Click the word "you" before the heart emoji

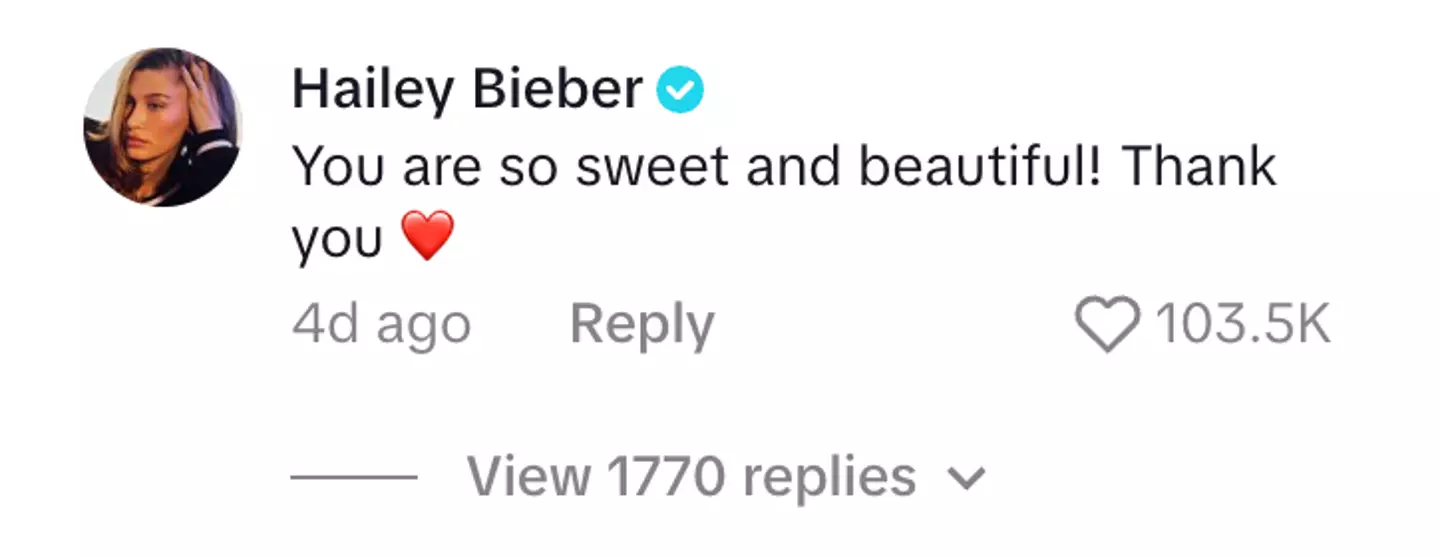point(337,240)
